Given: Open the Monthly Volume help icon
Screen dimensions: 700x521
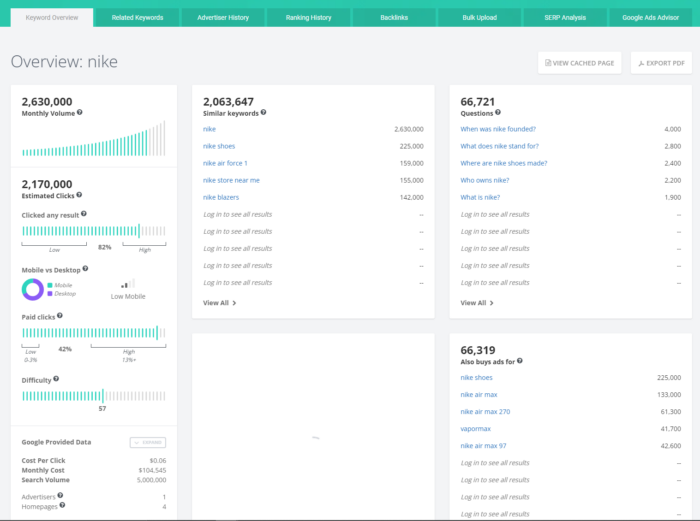Looking at the screenshot, I should (x=79, y=113).
